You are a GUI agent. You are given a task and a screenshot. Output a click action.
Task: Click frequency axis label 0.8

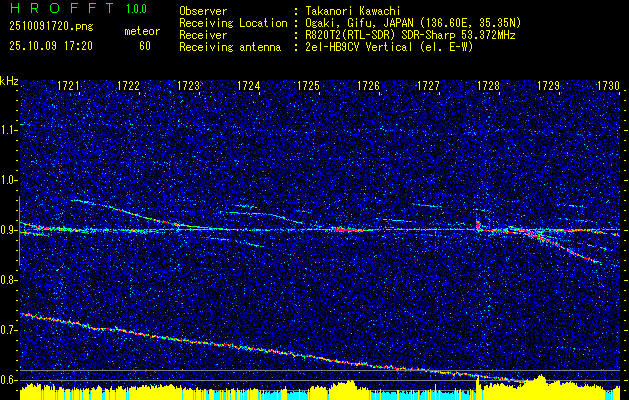(9, 280)
